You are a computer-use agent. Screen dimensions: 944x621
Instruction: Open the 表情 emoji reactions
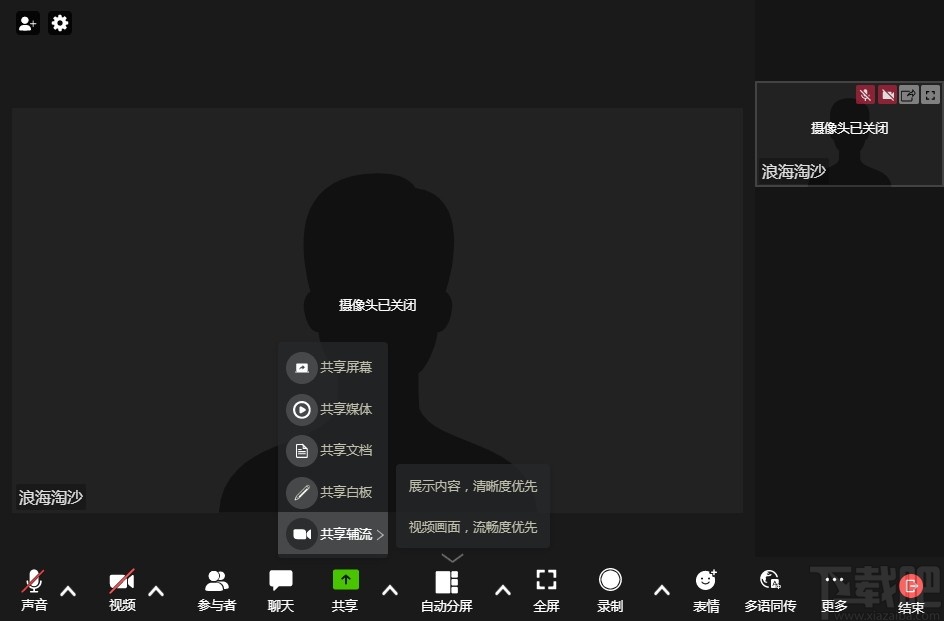coord(706,589)
